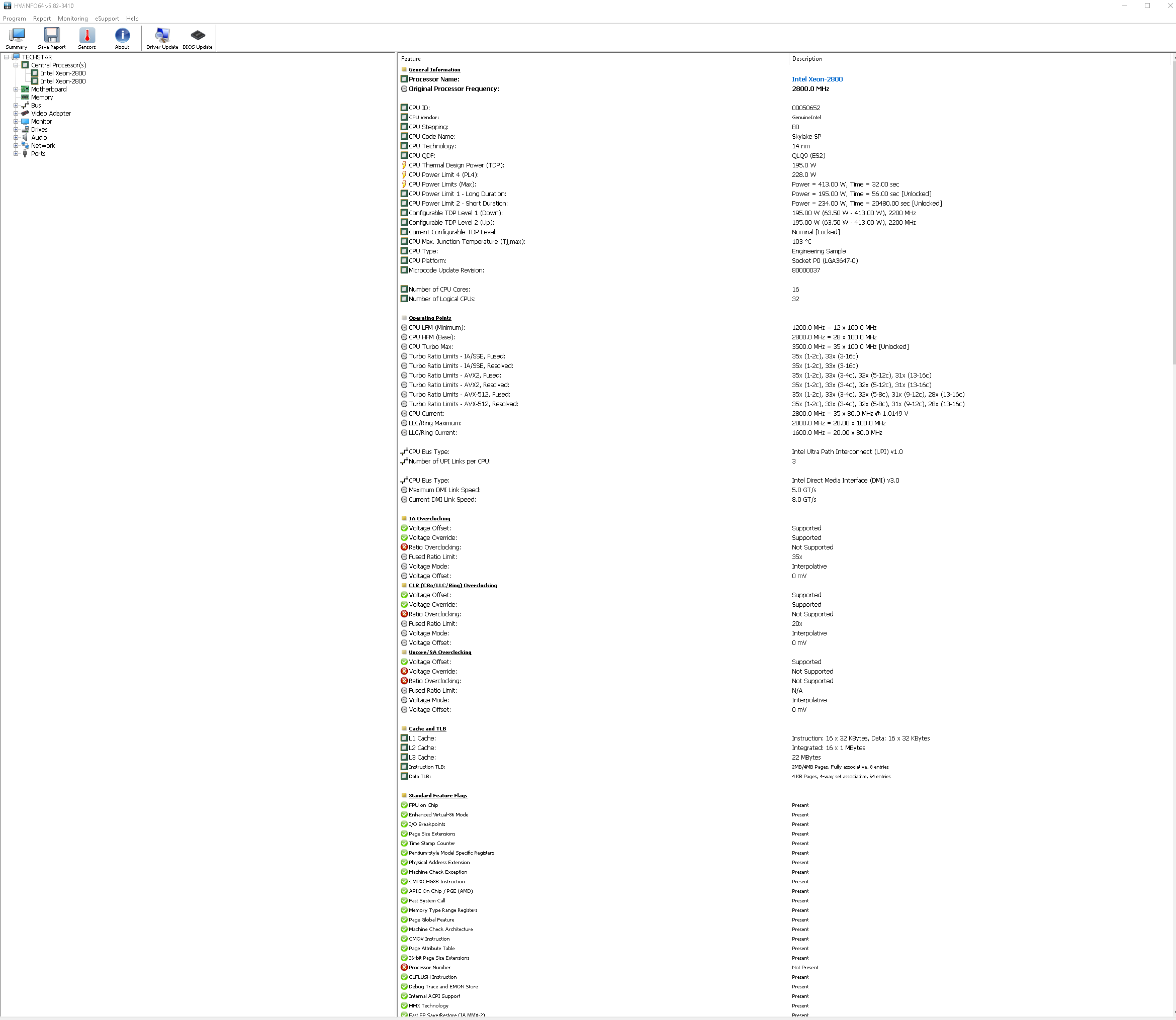1176x1020 pixels.
Task: Select the Current DMI Link Speed row
Action: (784, 499)
